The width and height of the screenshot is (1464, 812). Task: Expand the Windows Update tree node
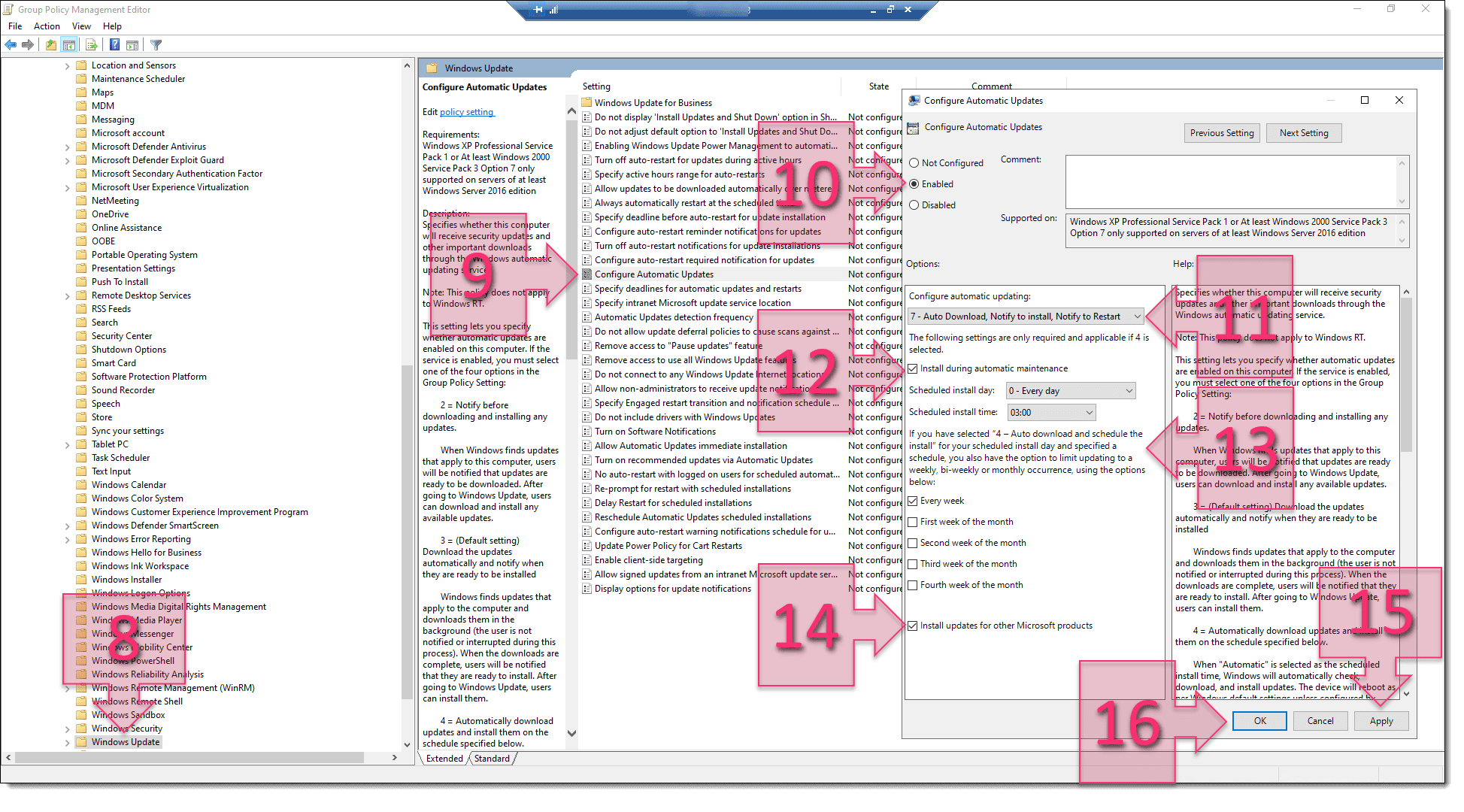point(64,742)
